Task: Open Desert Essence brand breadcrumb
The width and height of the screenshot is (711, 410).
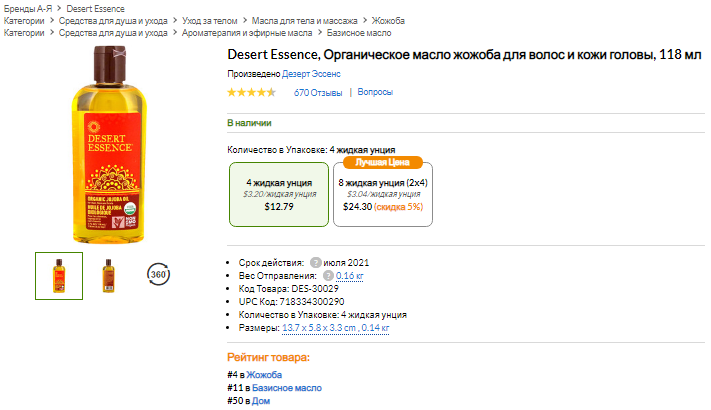Action: pos(96,8)
